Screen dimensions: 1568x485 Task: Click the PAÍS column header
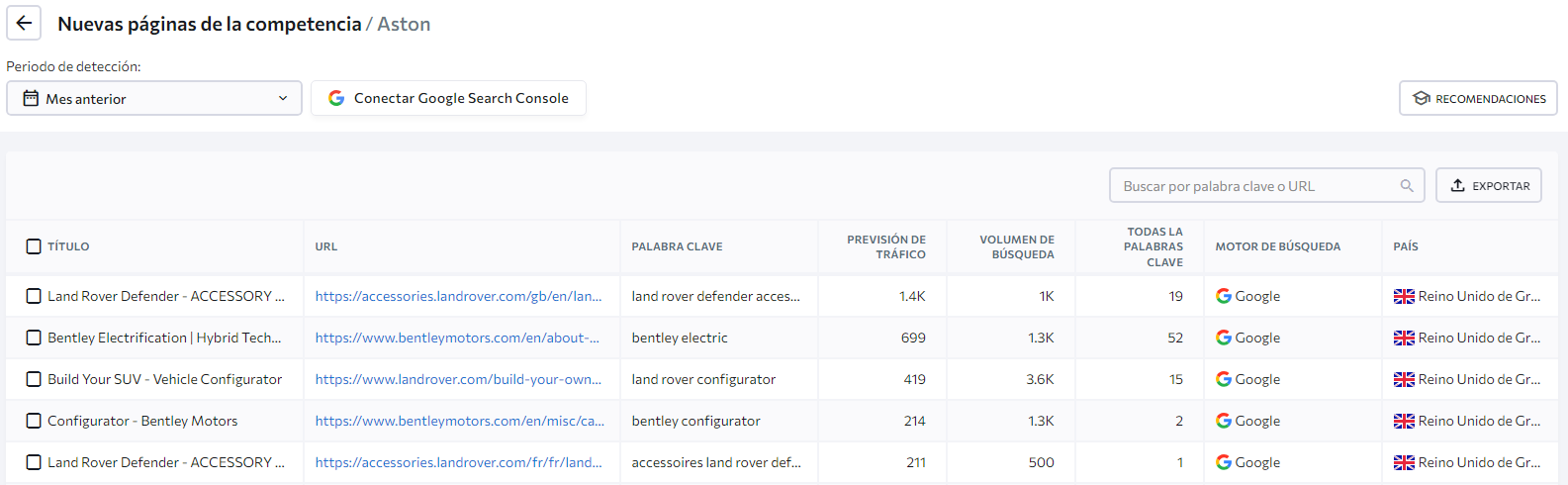coord(1406,246)
